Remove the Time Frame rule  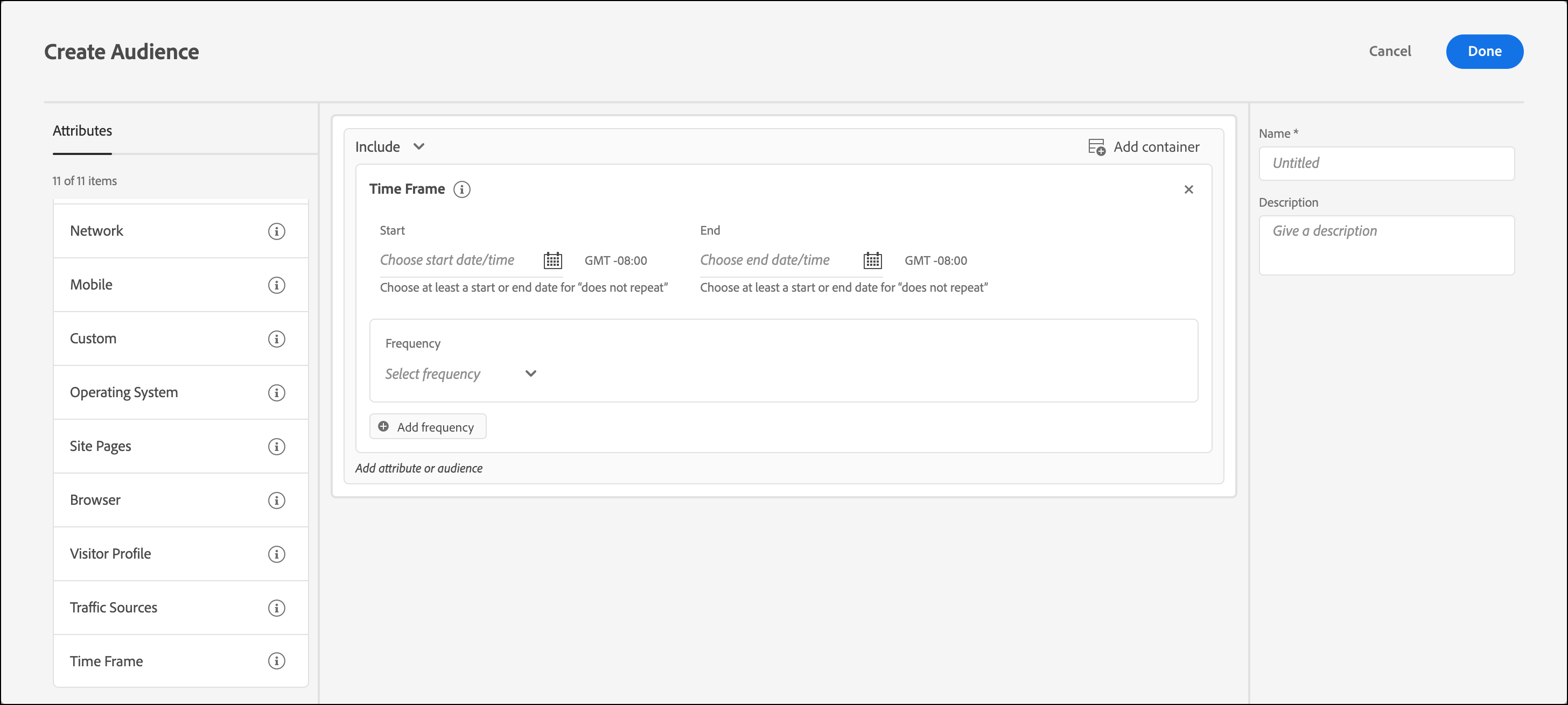(1188, 189)
